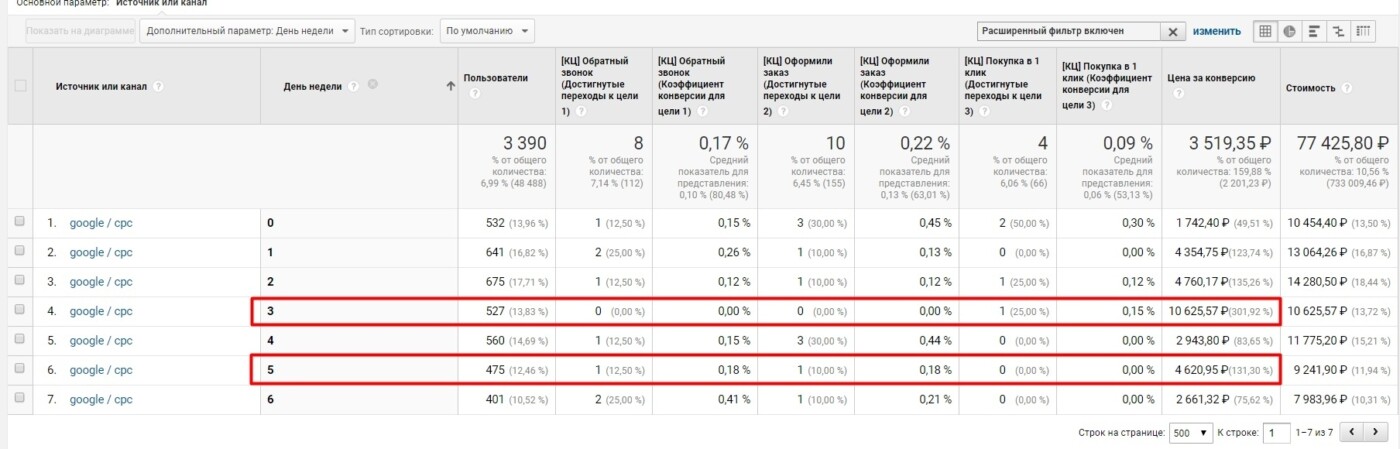Open the Дополнительный параметр: День недели dropdown
The height and width of the screenshot is (449, 1400).
tap(247, 31)
